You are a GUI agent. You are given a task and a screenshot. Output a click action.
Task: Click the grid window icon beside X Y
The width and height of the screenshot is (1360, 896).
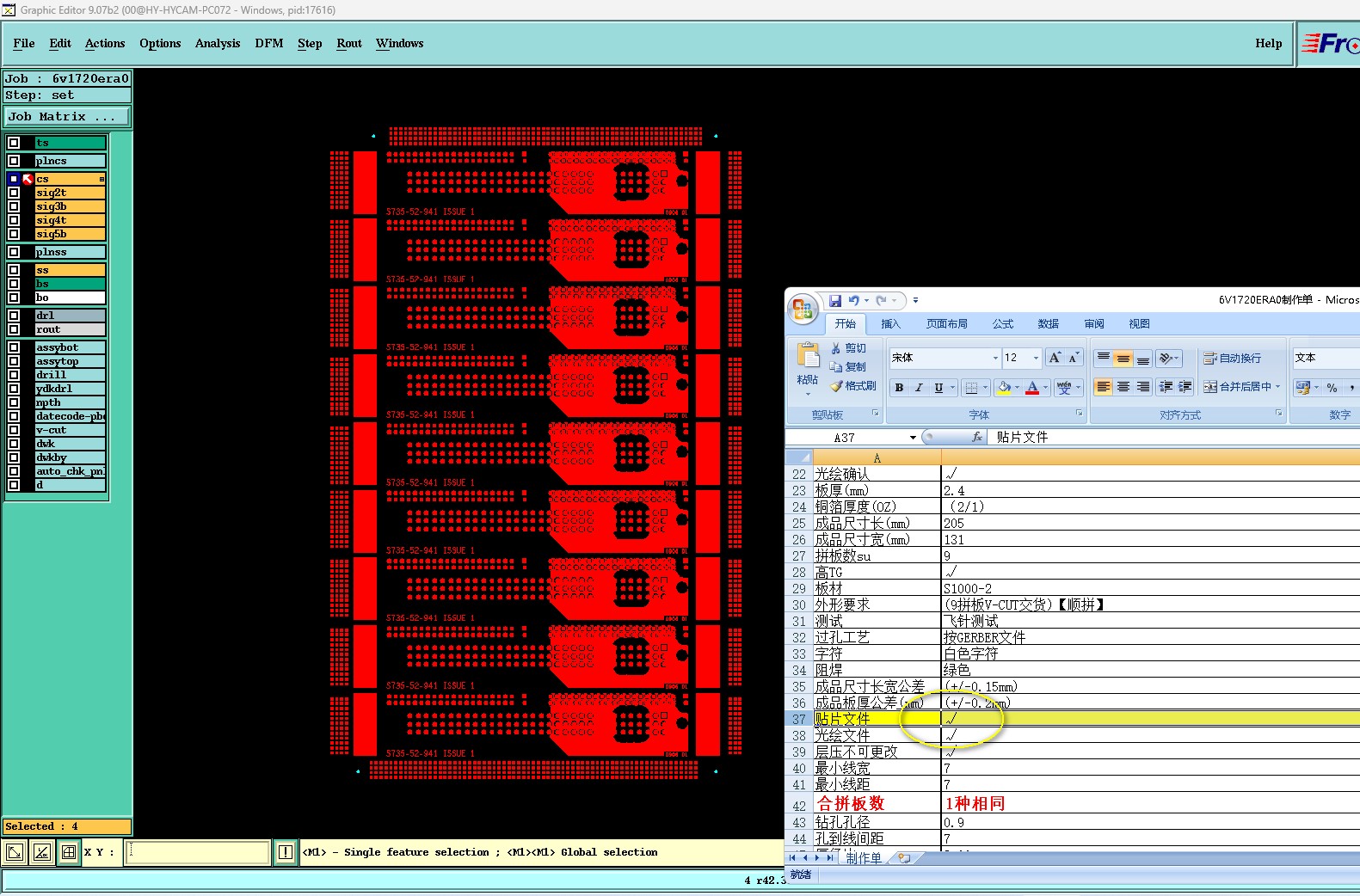click(68, 852)
